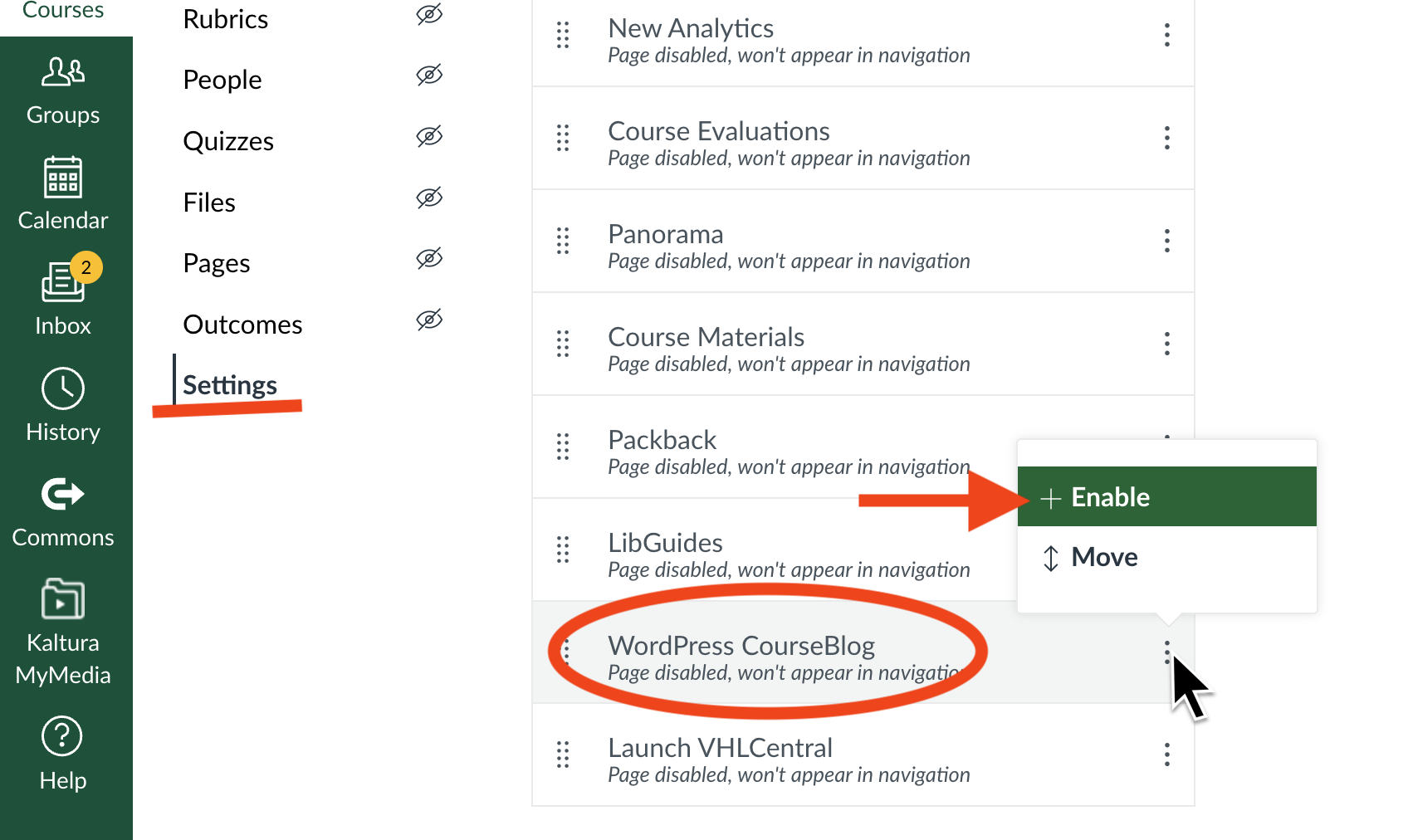
Task: Open the Settings course link
Action: click(230, 385)
